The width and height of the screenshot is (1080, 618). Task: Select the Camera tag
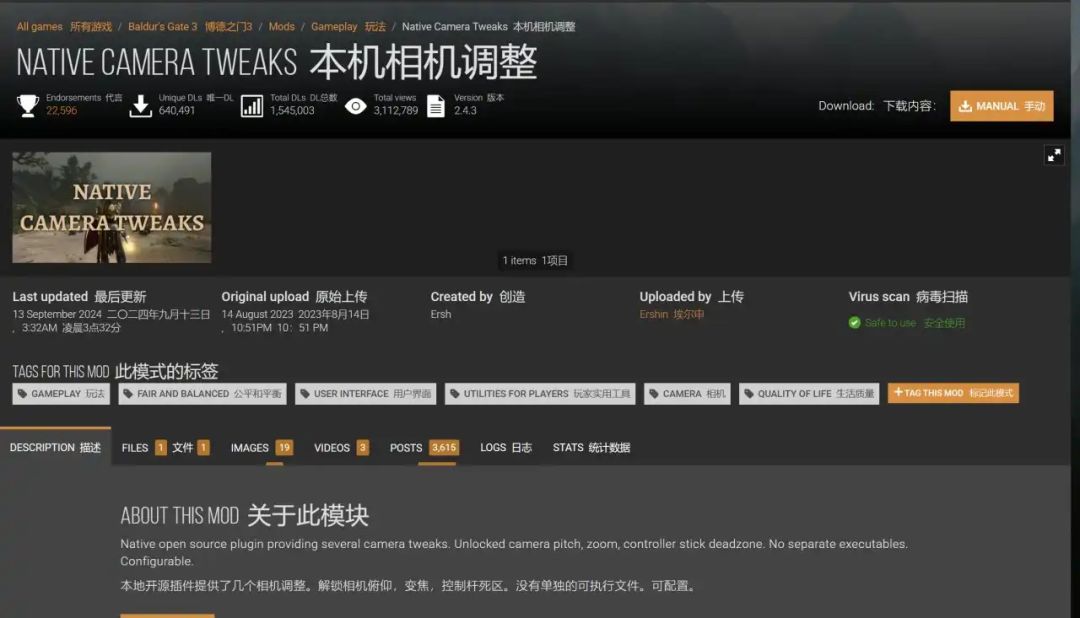[x=687, y=393]
